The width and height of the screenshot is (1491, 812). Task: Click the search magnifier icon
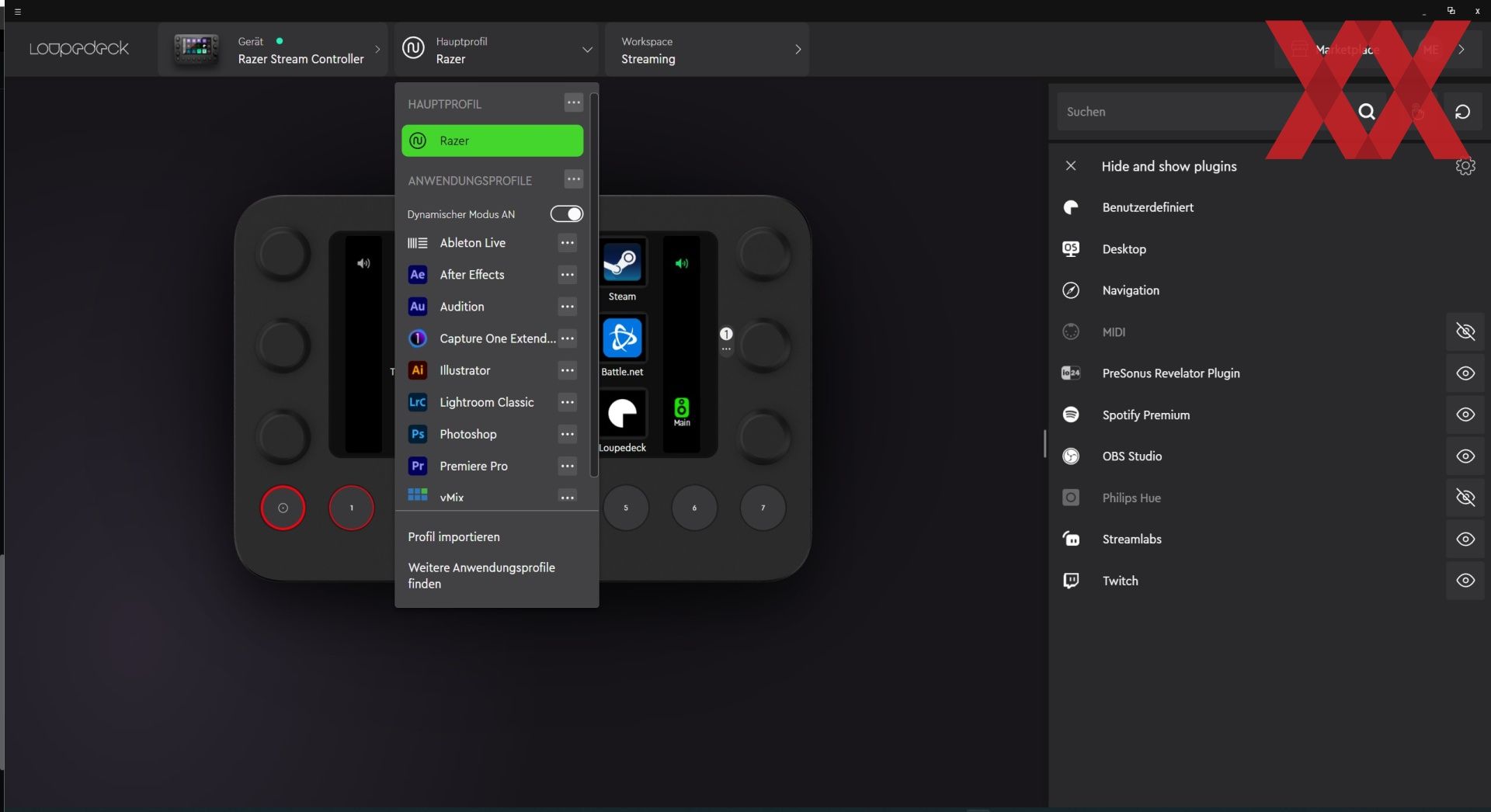point(1367,112)
